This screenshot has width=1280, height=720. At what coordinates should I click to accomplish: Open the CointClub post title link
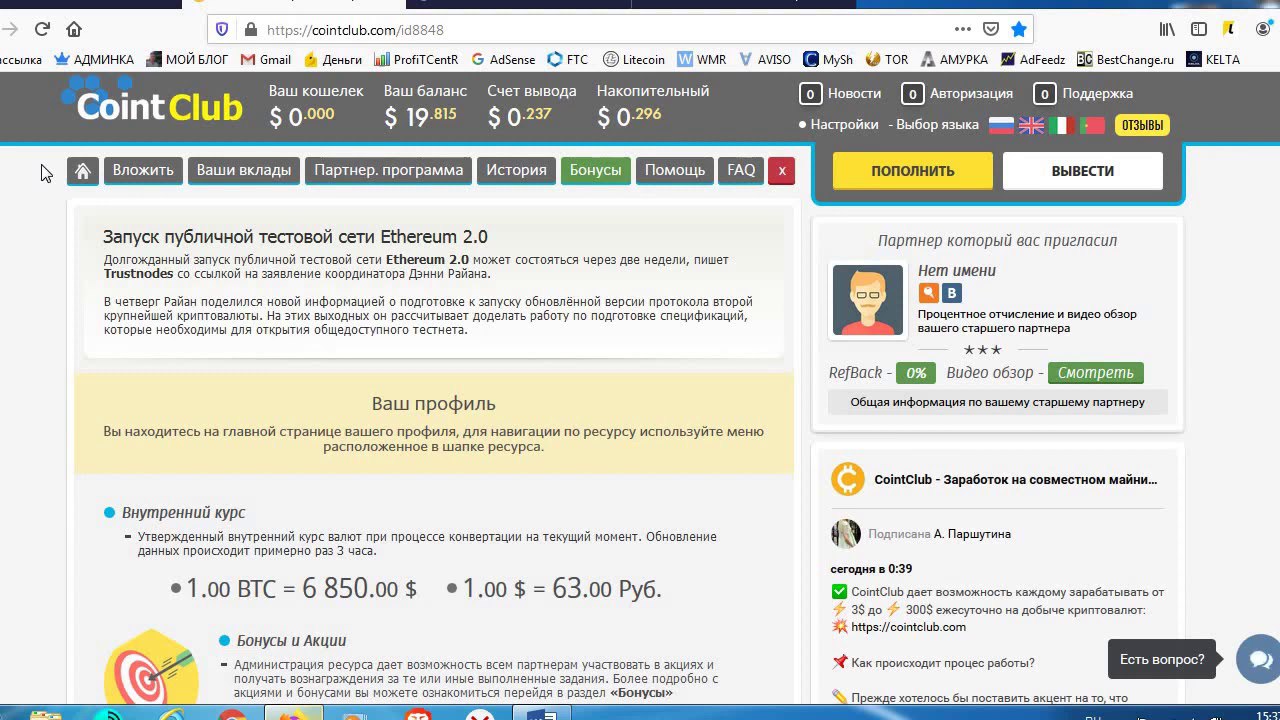point(1016,480)
